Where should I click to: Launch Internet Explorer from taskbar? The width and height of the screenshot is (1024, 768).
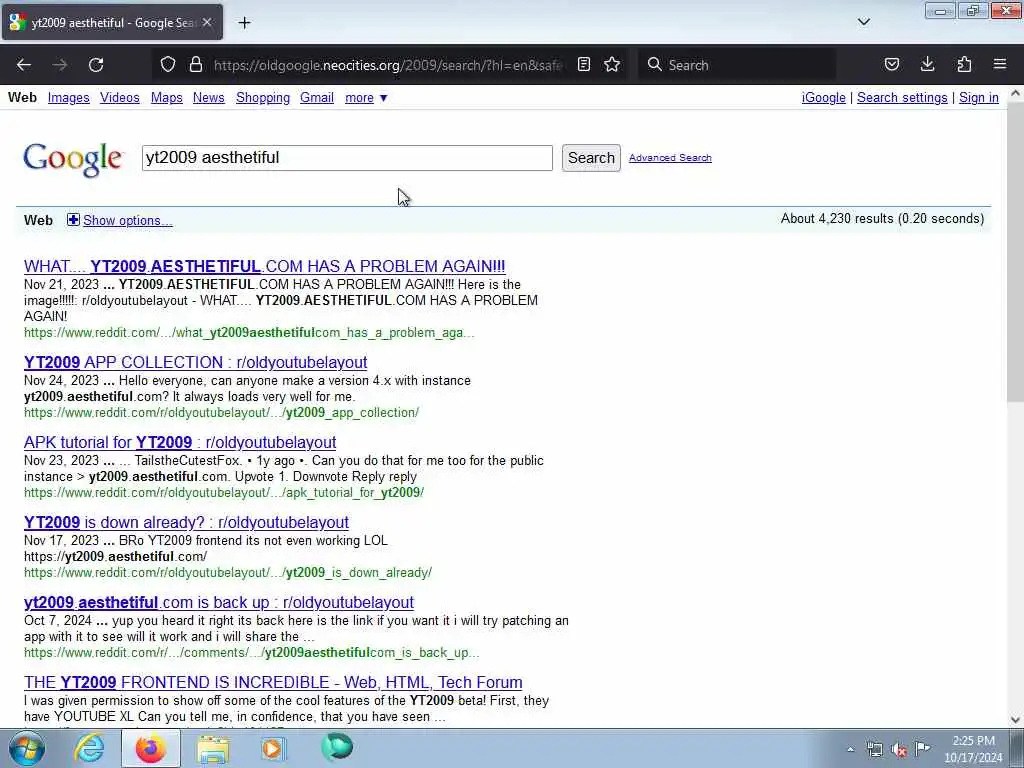pyautogui.click(x=89, y=748)
